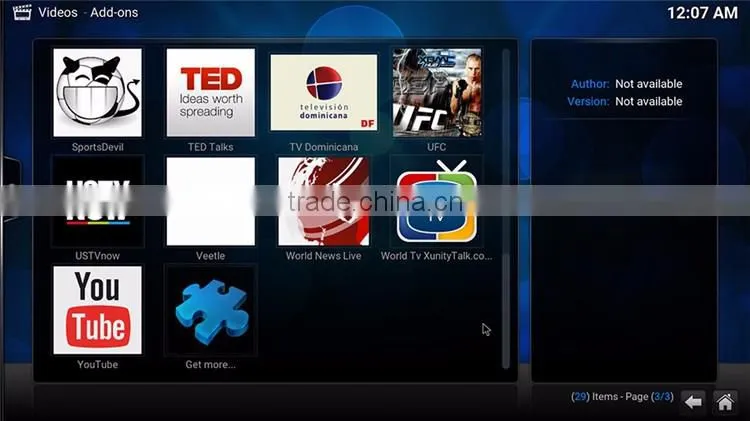Click the USTVnow label text
750x421 pixels.
click(98, 255)
